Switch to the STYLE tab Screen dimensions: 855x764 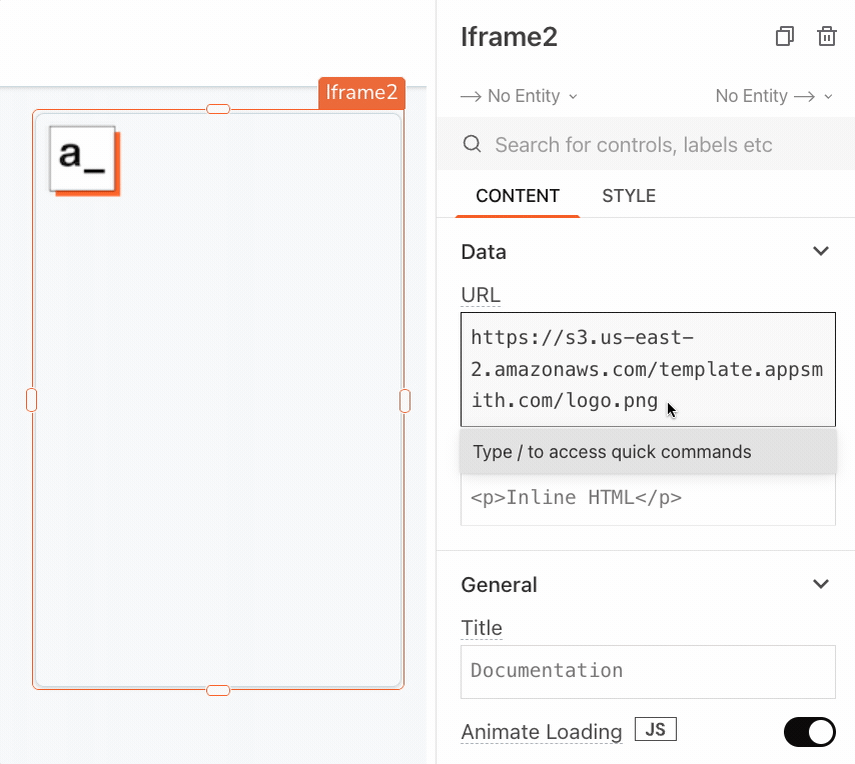tap(628, 196)
